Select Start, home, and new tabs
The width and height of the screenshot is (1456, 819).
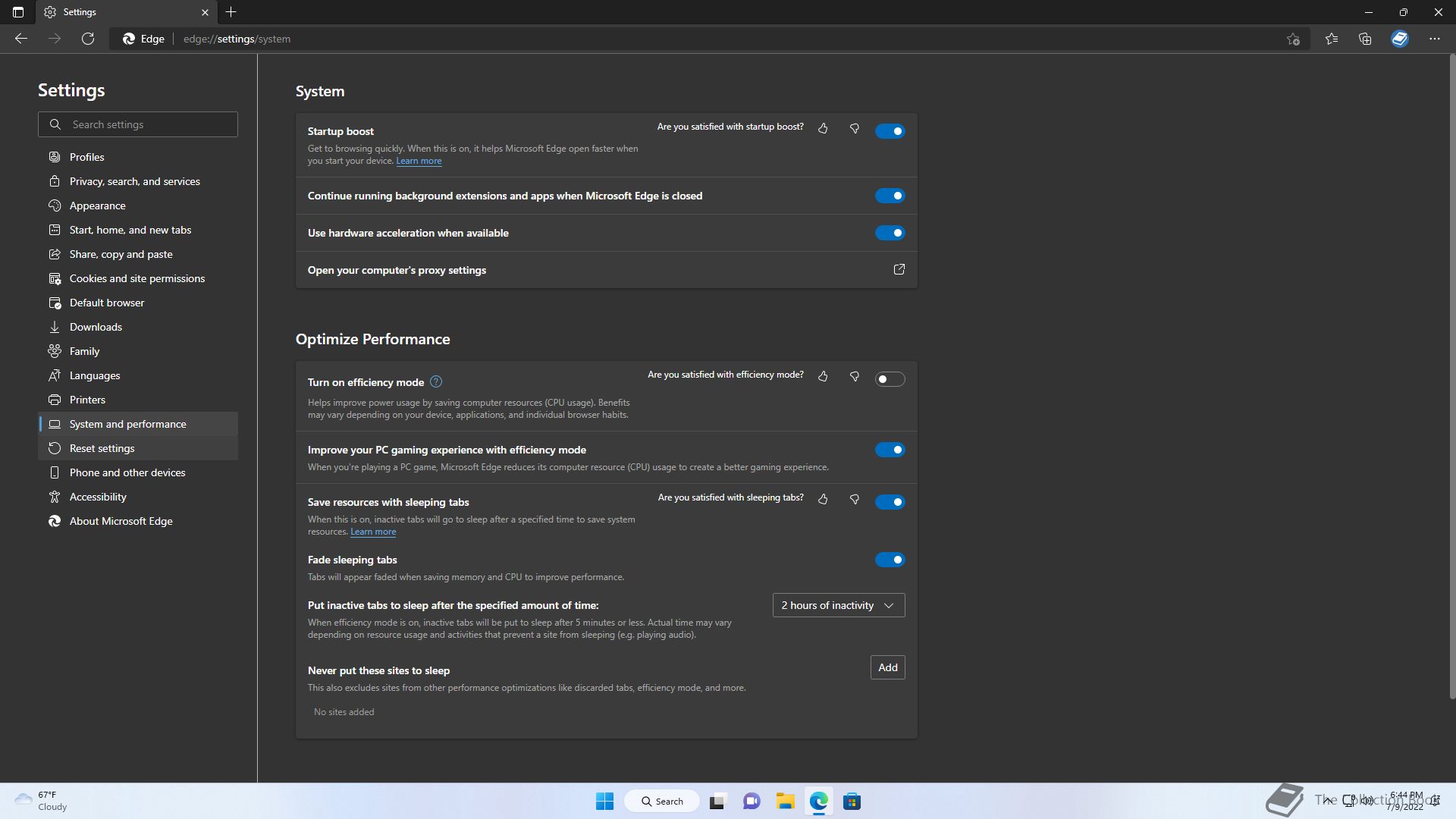[x=138, y=230]
